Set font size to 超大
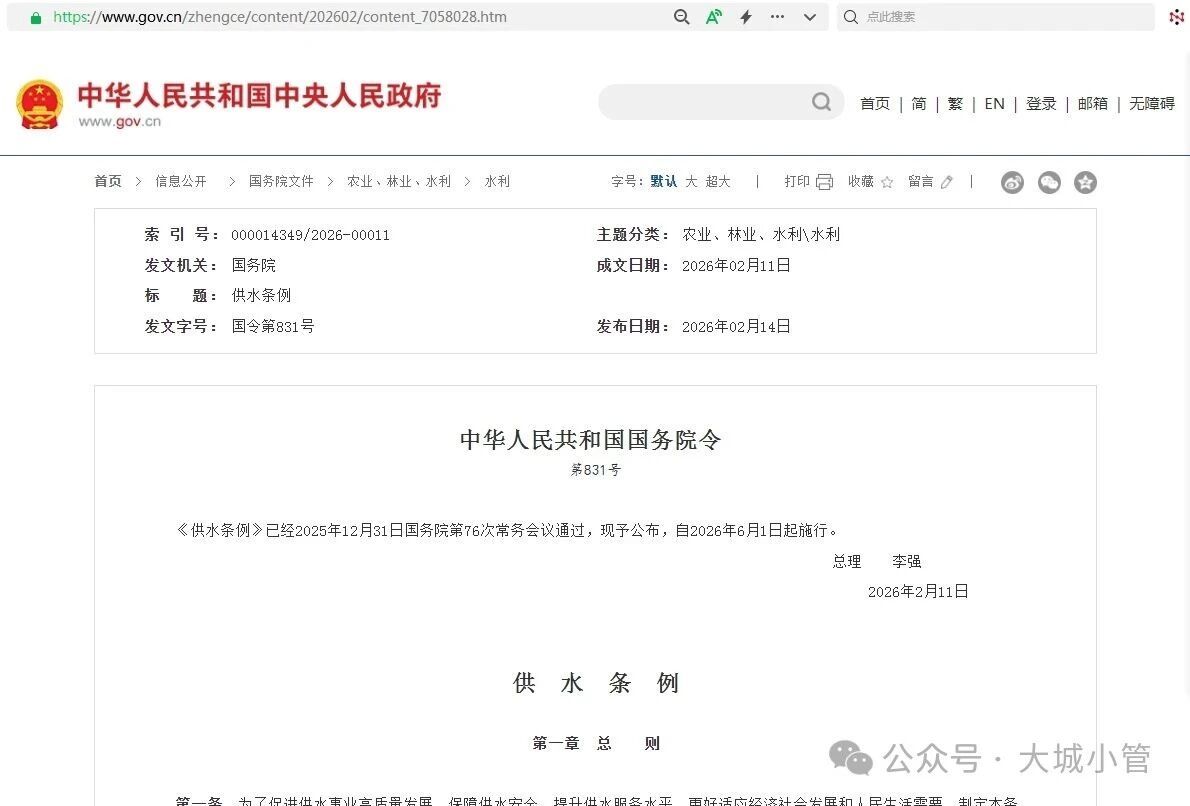The width and height of the screenshot is (1190, 806). 718,182
